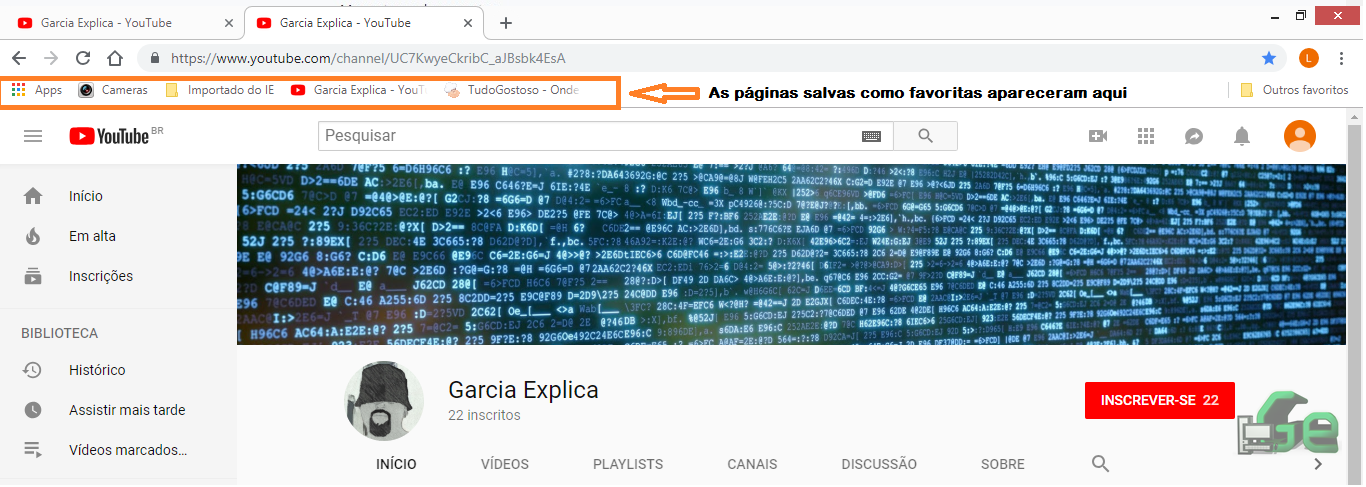
Task: Toggle YouTube hamburger guide menu
Action: 33,136
